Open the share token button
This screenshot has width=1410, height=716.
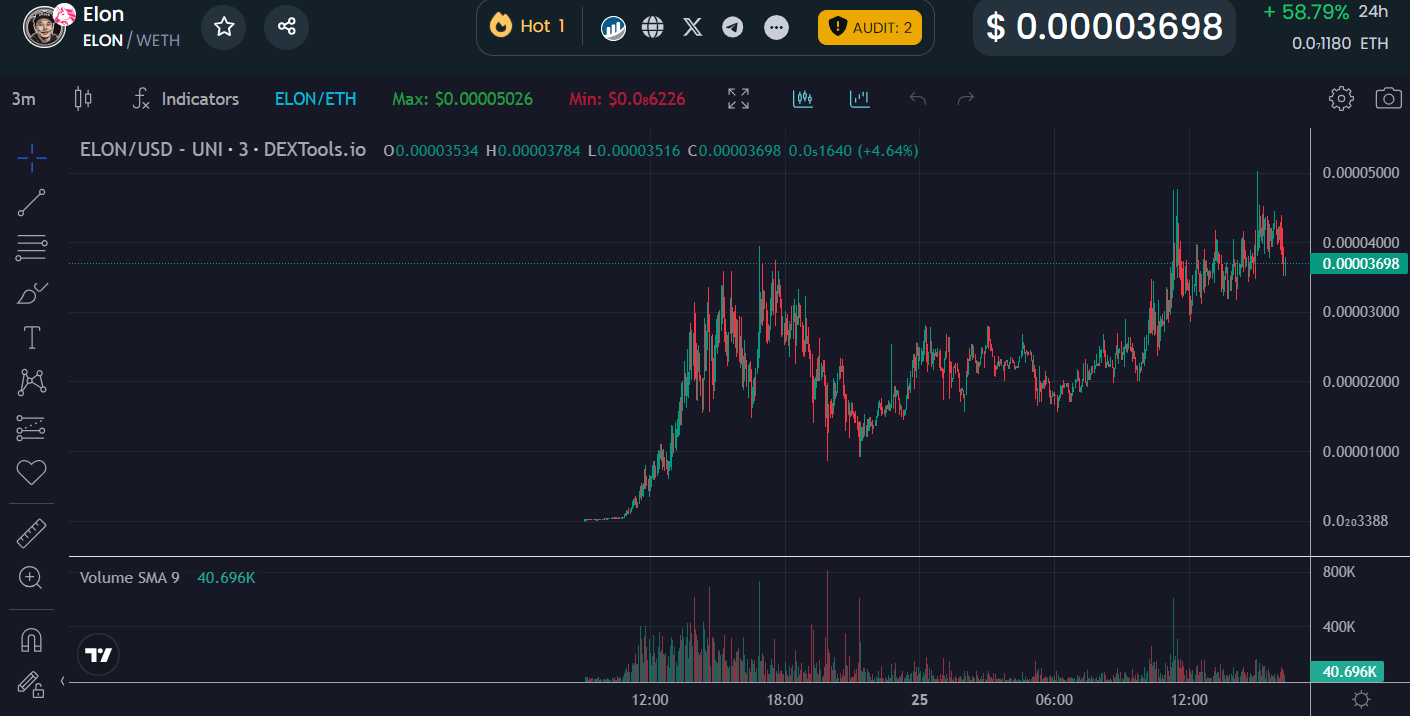pos(286,27)
